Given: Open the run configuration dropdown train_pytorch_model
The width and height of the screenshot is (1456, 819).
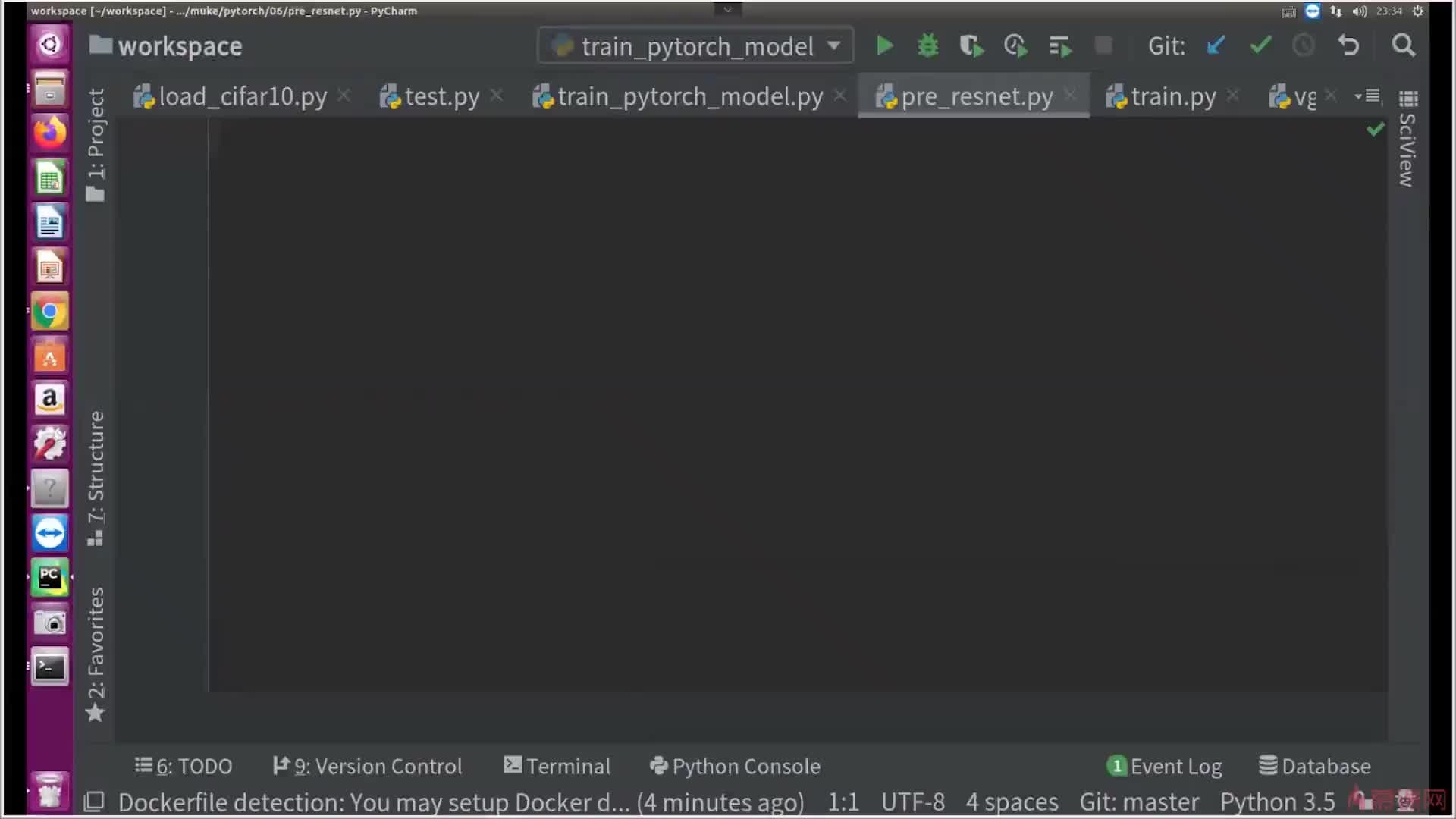Looking at the screenshot, I should click(x=695, y=46).
